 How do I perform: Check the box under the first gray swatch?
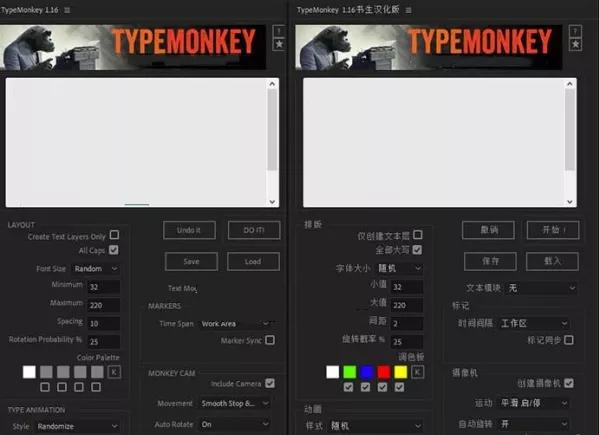[45, 387]
